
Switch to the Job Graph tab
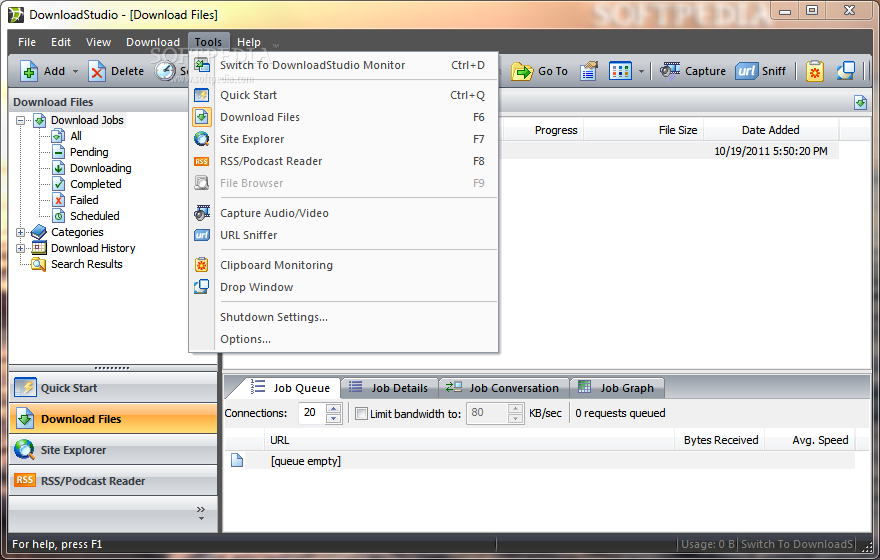click(616, 388)
